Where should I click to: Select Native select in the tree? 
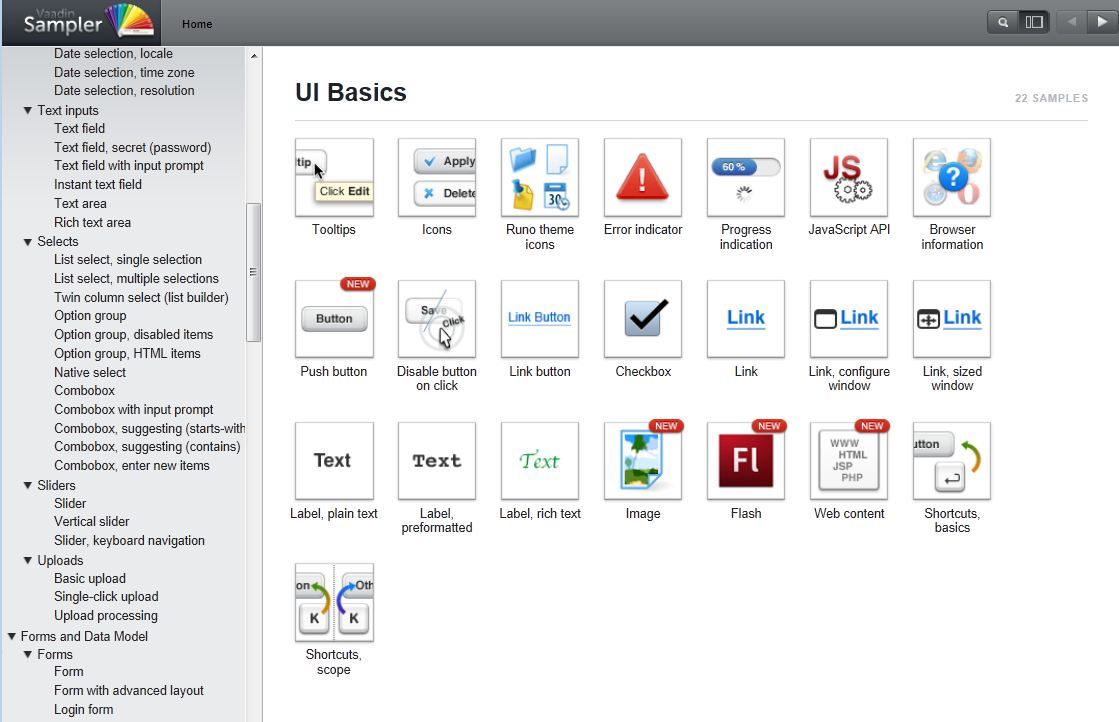click(90, 372)
